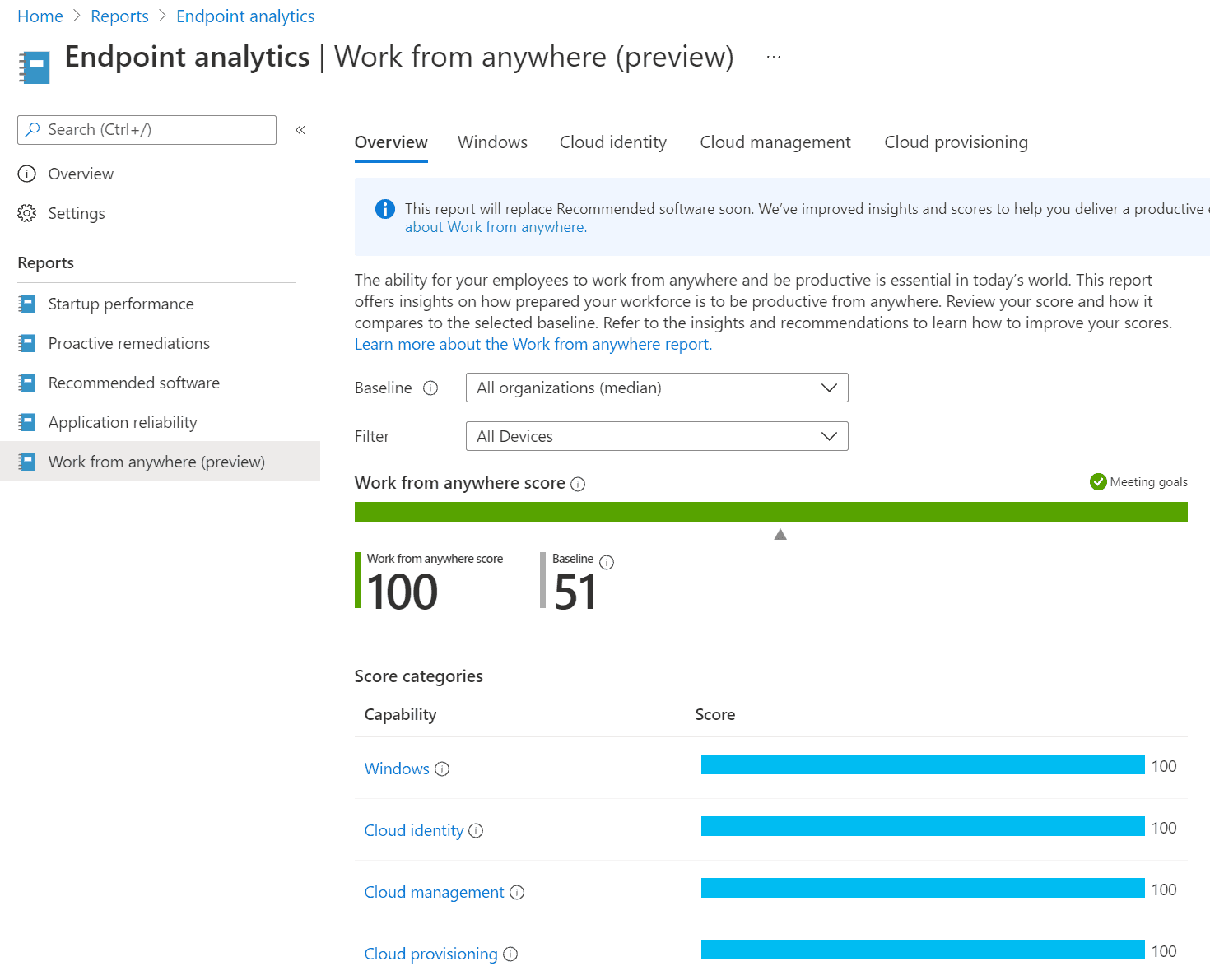
Task: Open the Work from anywhere learn more link
Action: click(x=533, y=344)
